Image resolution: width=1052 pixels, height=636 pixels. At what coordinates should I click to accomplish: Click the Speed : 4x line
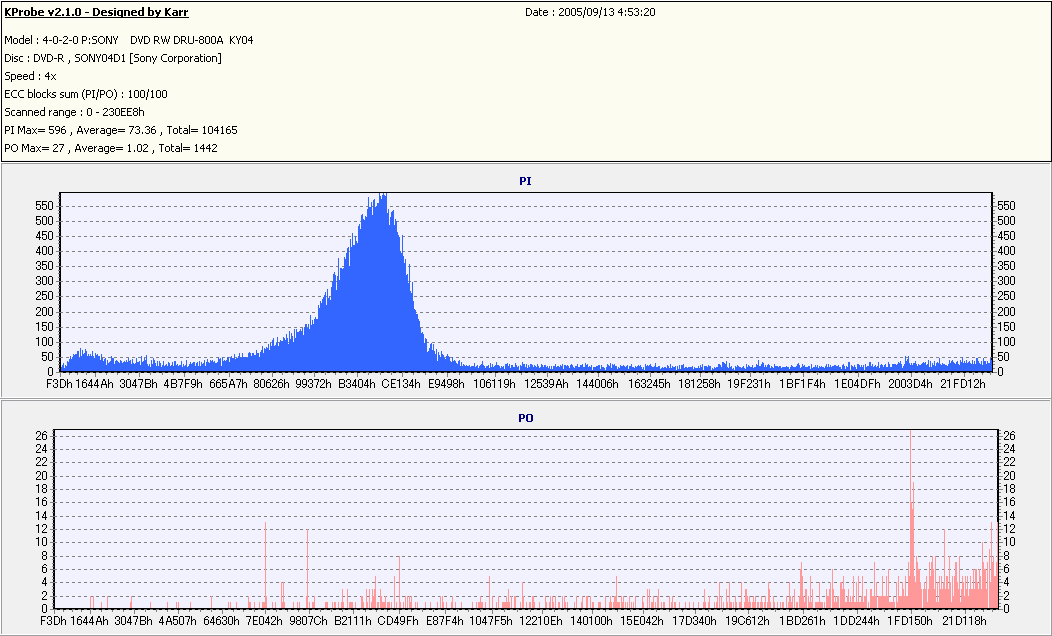(x=30, y=76)
